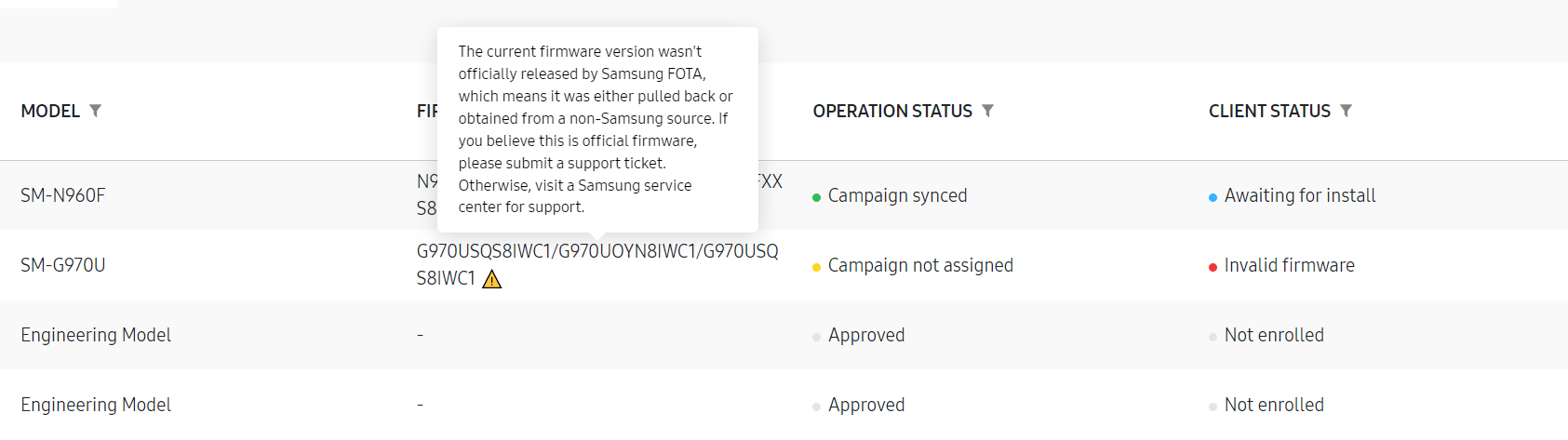Click the Invalid firmware status text
The image size is (1568, 440).
(x=1289, y=265)
